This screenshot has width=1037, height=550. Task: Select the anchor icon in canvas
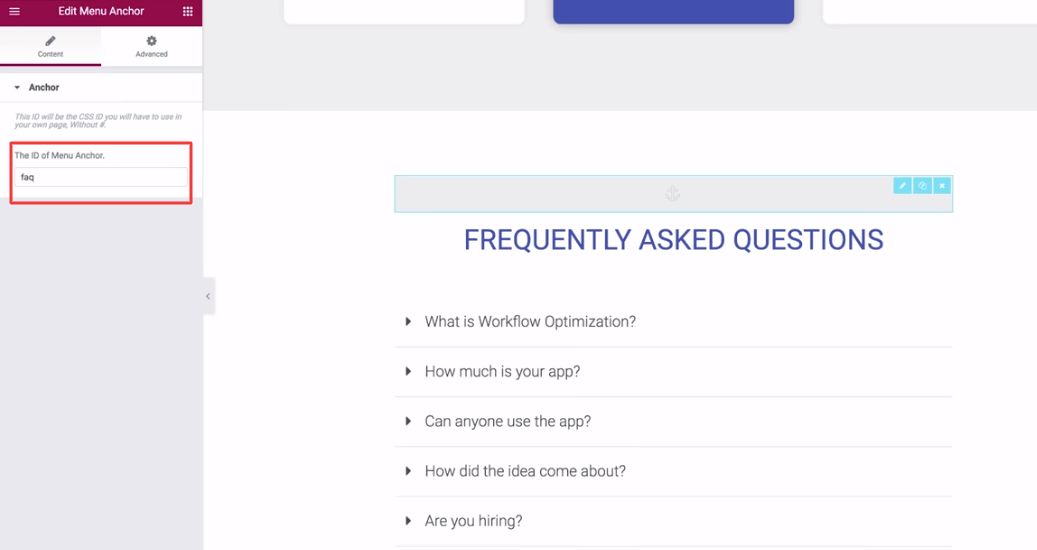click(x=672, y=194)
